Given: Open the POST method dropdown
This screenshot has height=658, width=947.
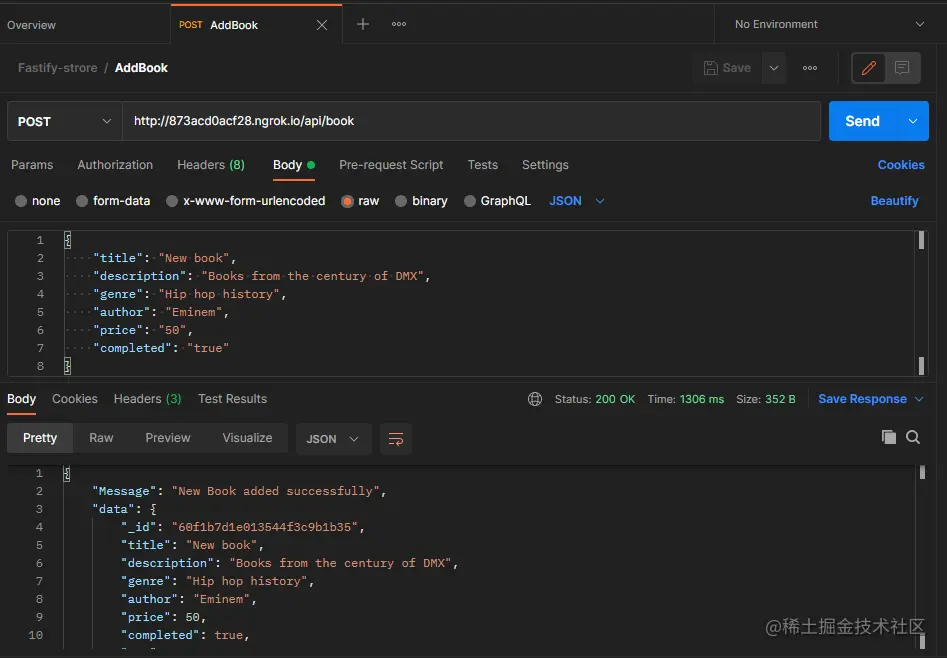Looking at the screenshot, I should (x=63, y=120).
